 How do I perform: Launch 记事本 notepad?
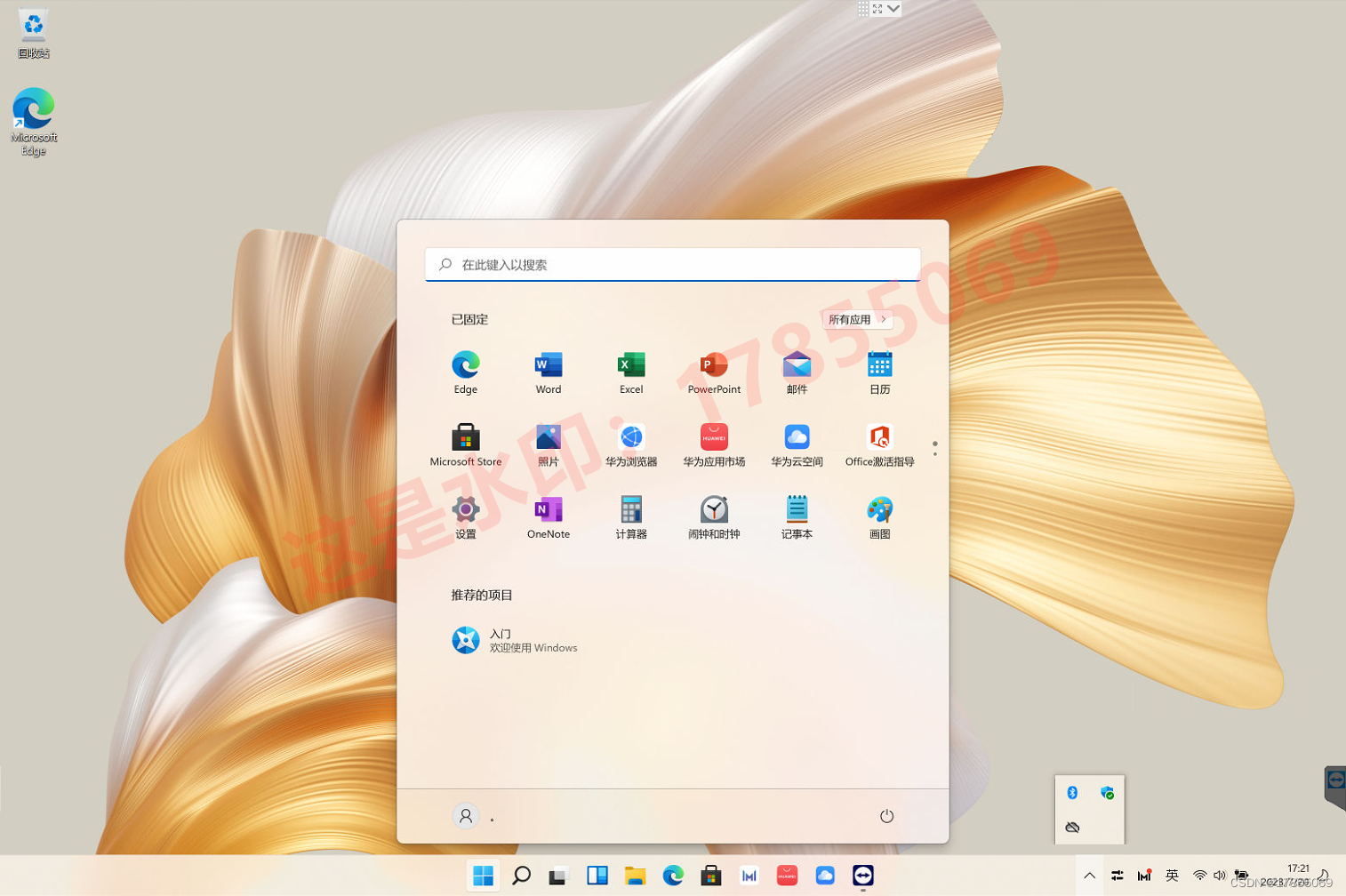pos(797,518)
